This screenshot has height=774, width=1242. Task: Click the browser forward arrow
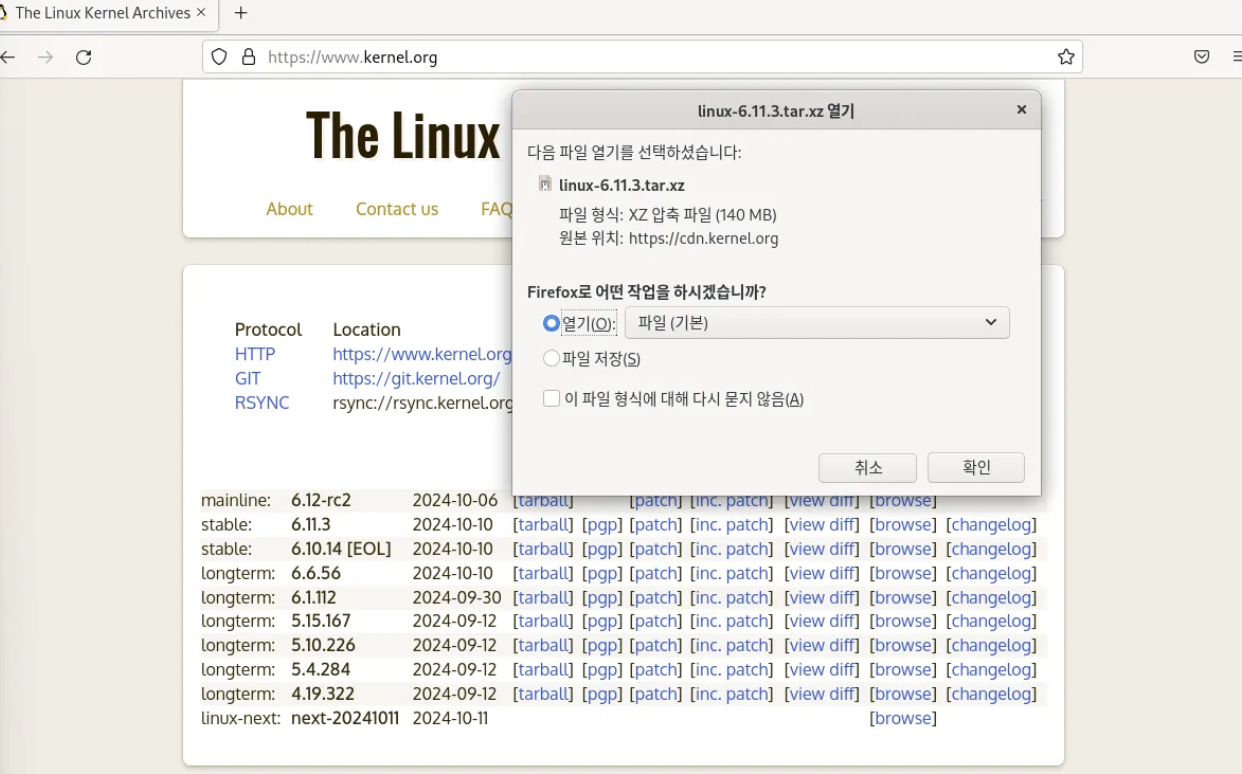pyautogui.click(x=45, y=57)
